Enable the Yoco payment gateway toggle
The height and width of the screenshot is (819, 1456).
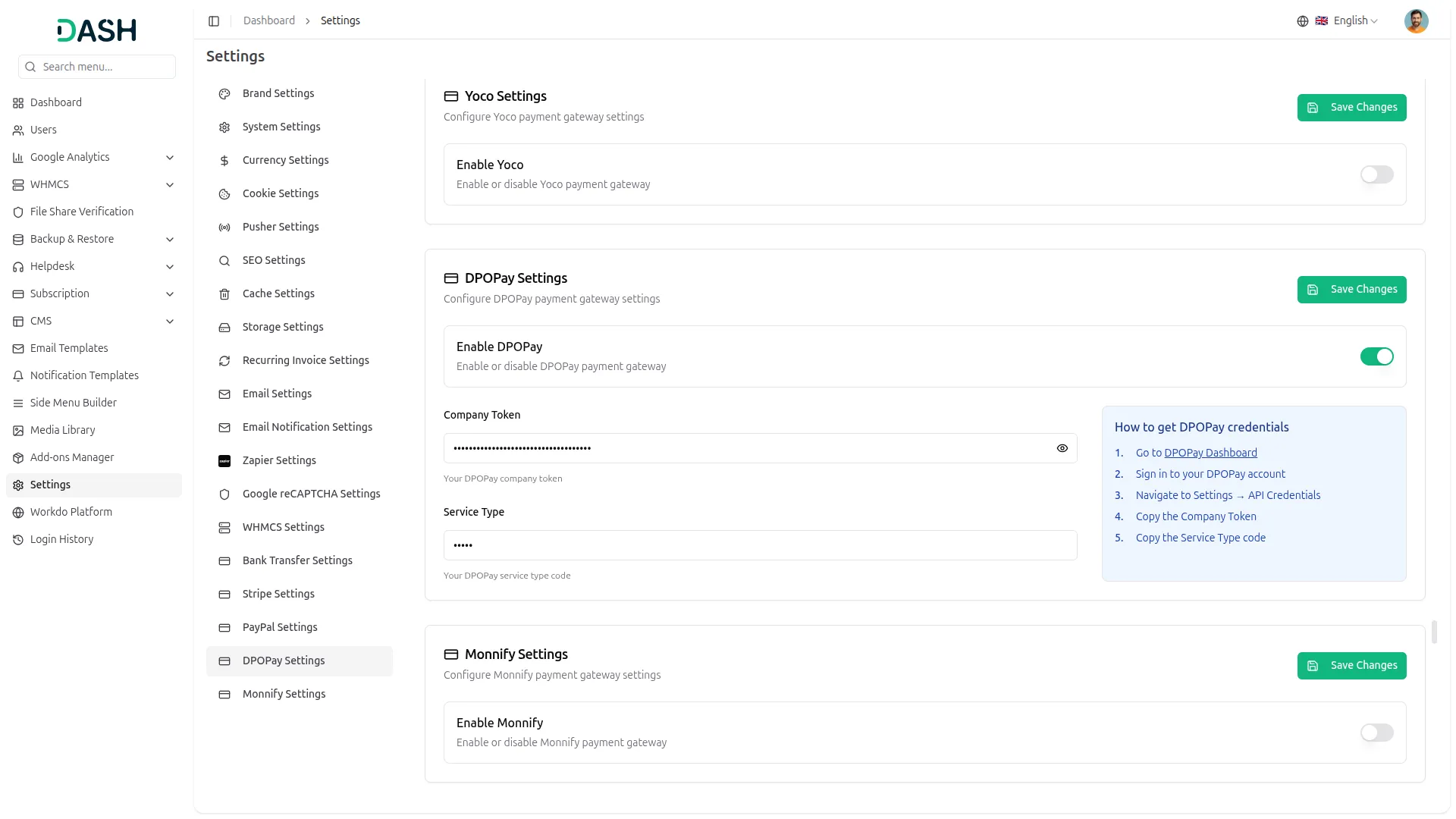click(1376, 174)
